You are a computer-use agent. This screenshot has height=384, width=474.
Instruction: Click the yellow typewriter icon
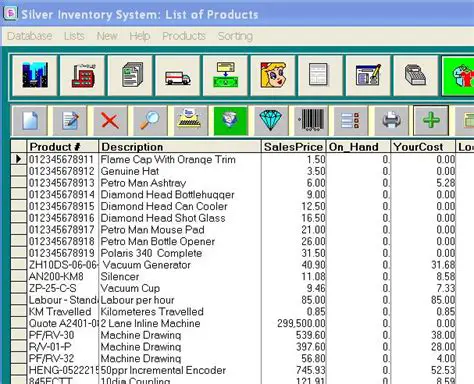click(x=190, y=121)
